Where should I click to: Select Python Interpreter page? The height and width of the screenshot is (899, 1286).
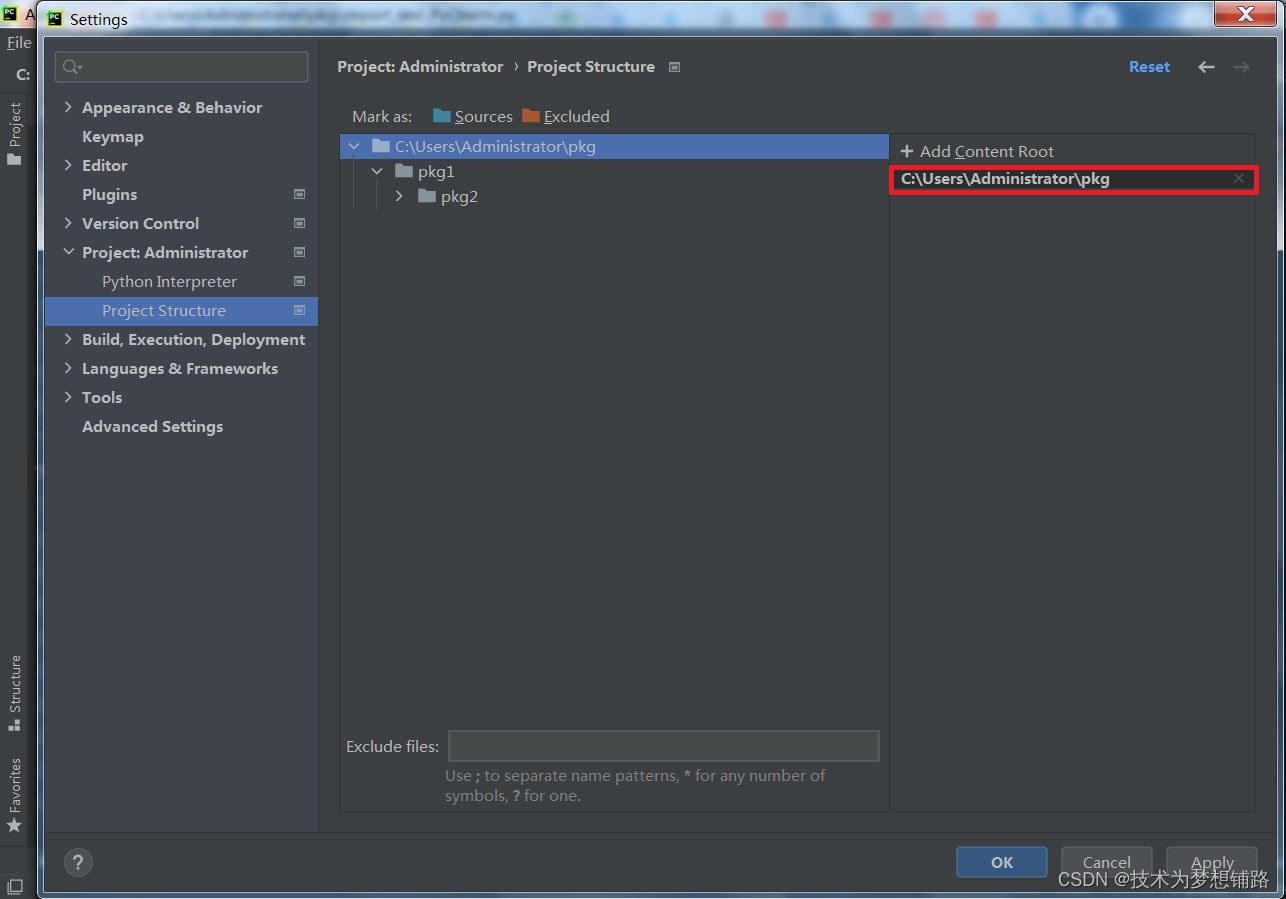click(169, 281)
